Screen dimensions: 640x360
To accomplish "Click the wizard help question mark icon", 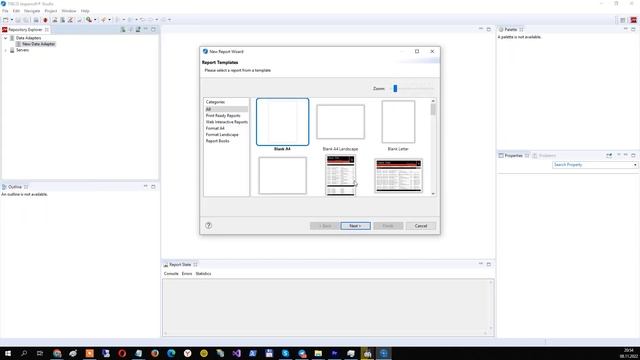I will point(209,225).
